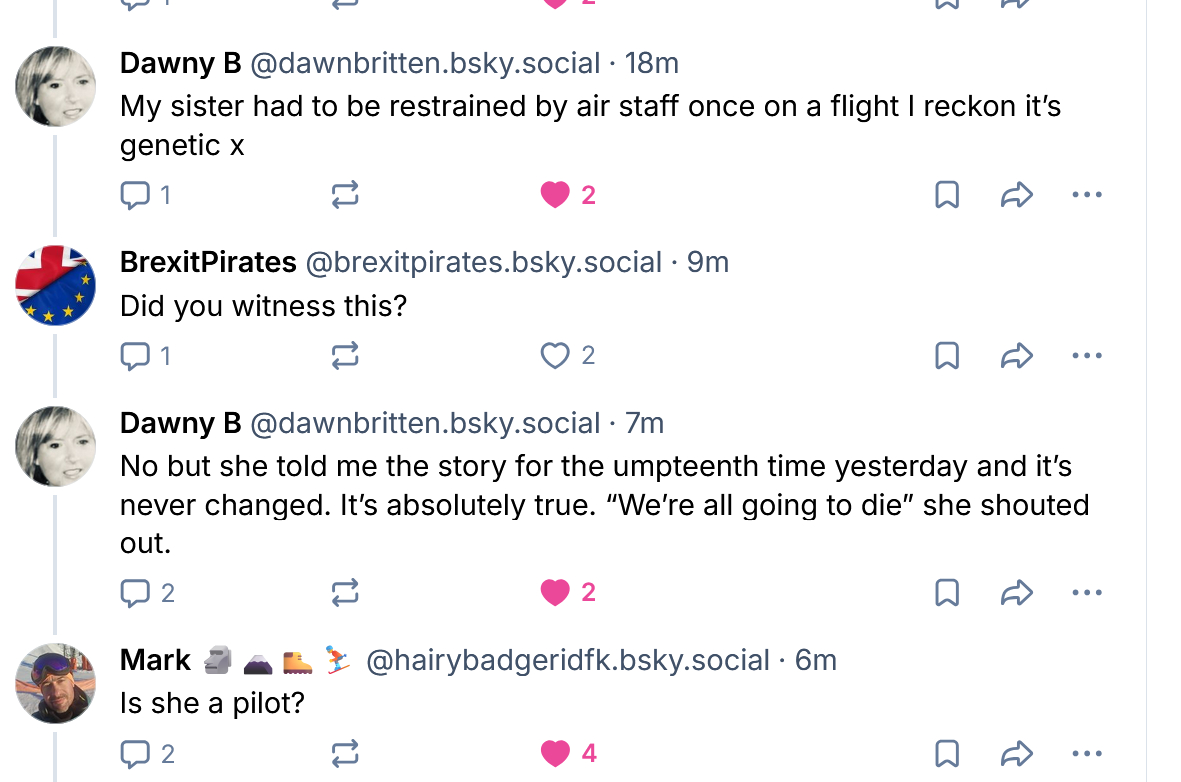Open more options on "Is she a pilot?" post
Image resolution: width=1181 pixels, height=782 pixels.
pos(1086,753)
